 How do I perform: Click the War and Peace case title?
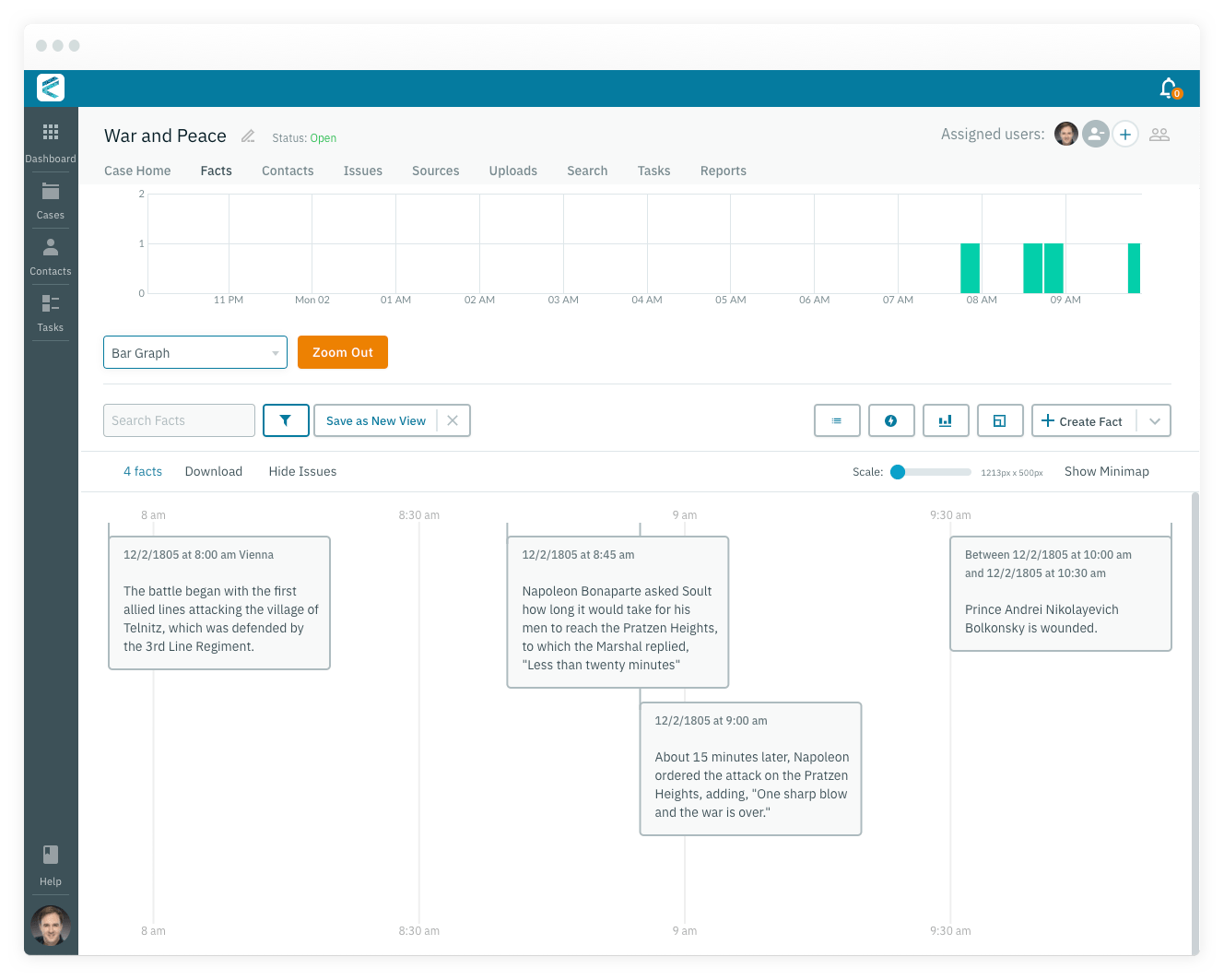coord(165,136)
